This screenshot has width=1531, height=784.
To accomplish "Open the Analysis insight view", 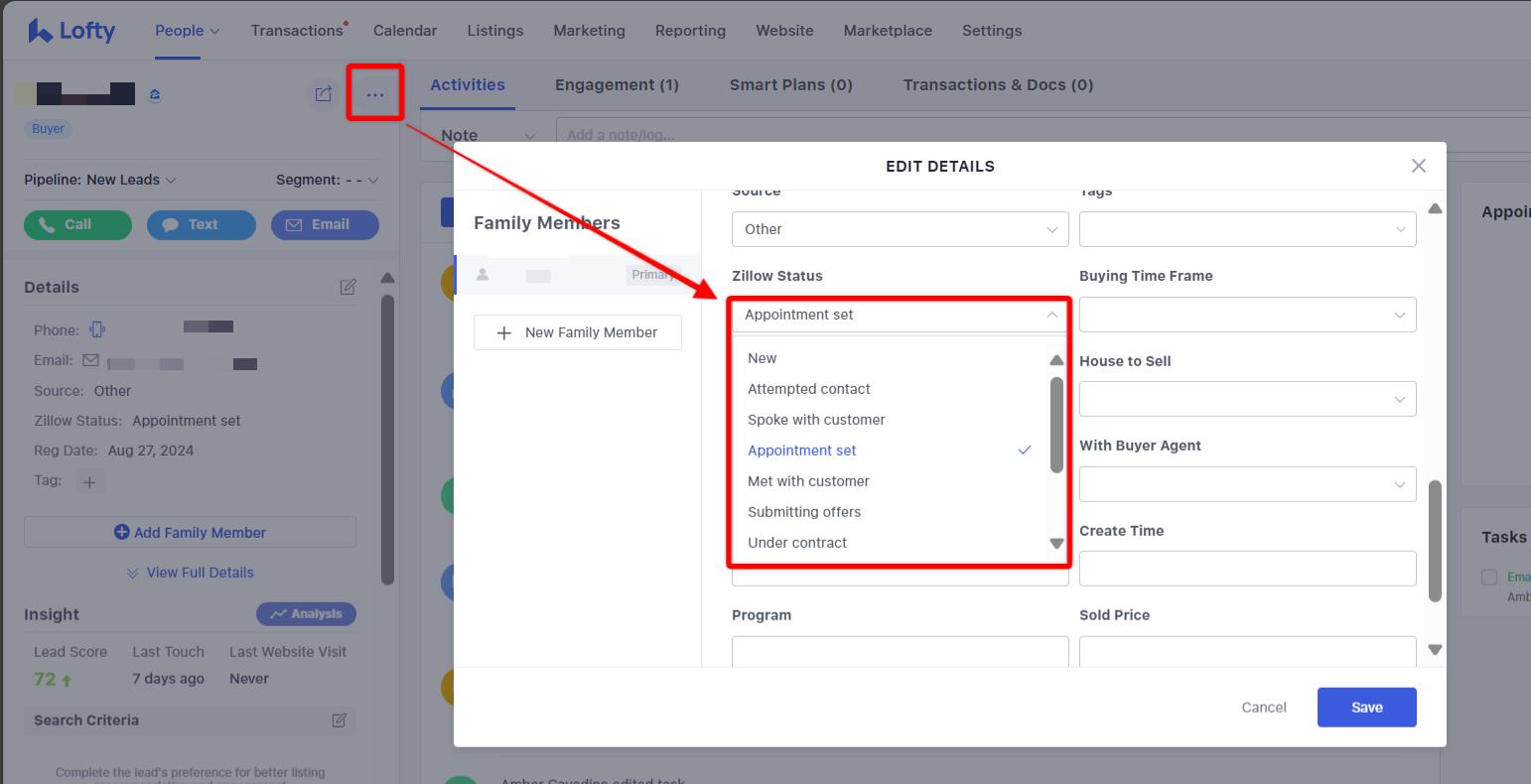I will tap(306, 613).
